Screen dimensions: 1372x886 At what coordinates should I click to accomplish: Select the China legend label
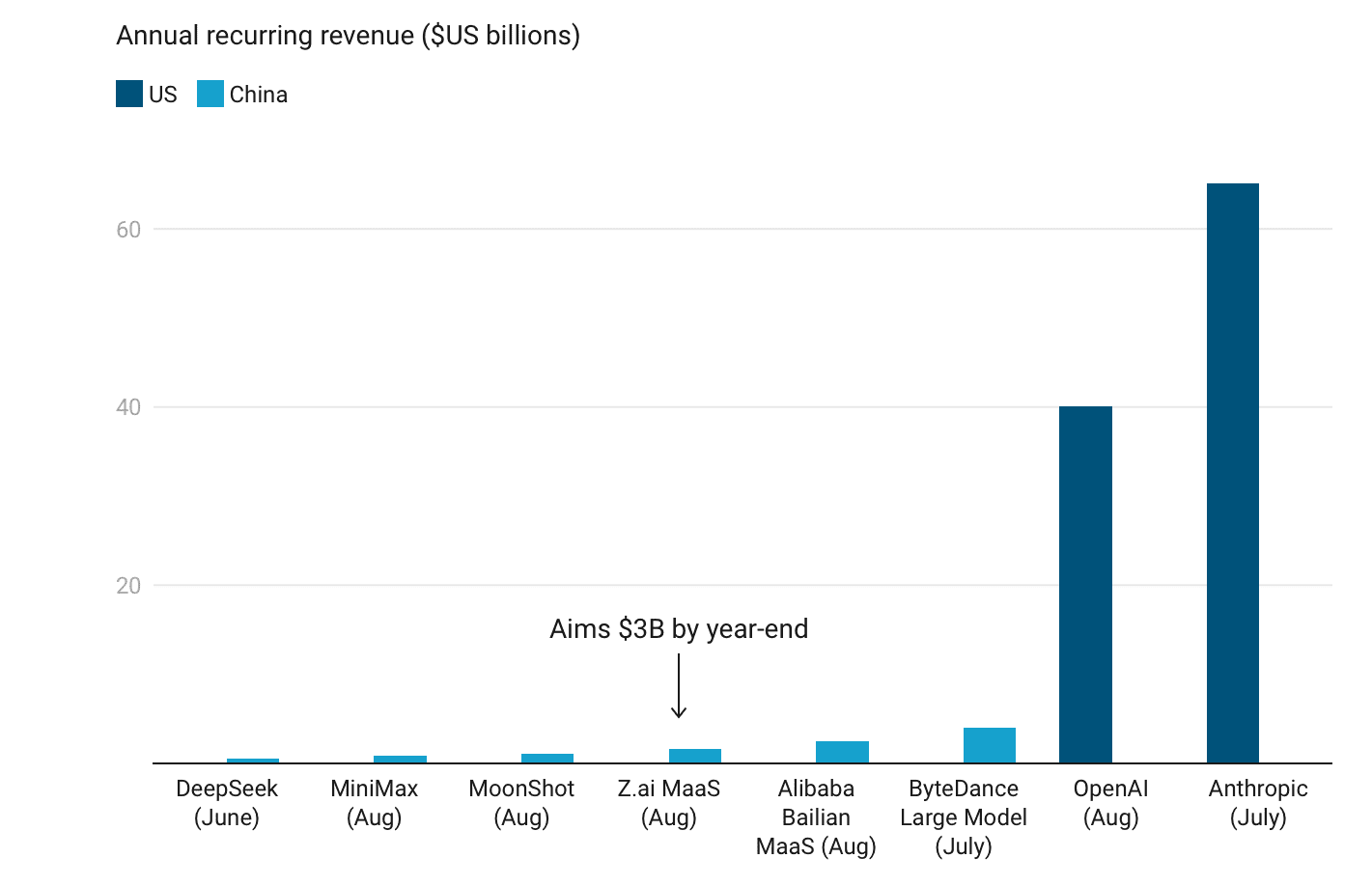click(x=259, y=95)
